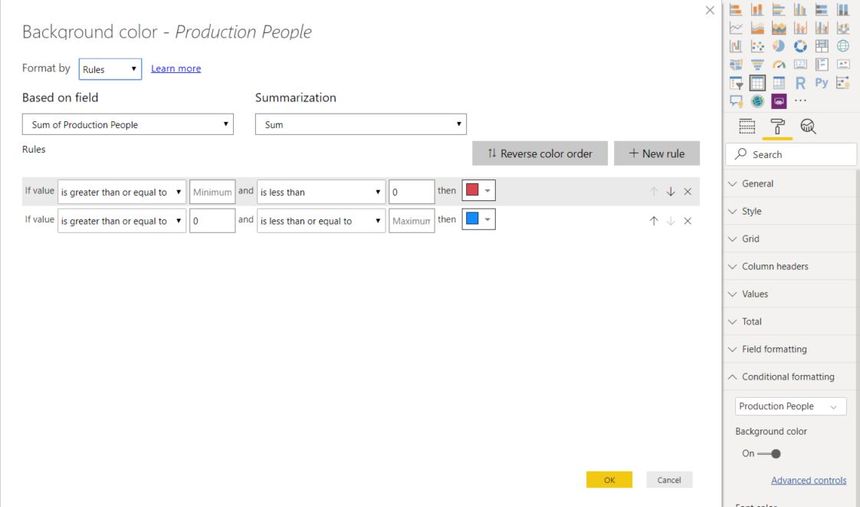Select the gauge visual

pos(779,65)
